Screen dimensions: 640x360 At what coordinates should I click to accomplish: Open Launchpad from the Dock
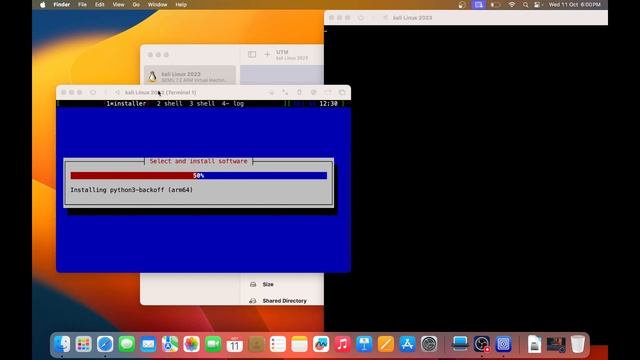pos(84,344)
